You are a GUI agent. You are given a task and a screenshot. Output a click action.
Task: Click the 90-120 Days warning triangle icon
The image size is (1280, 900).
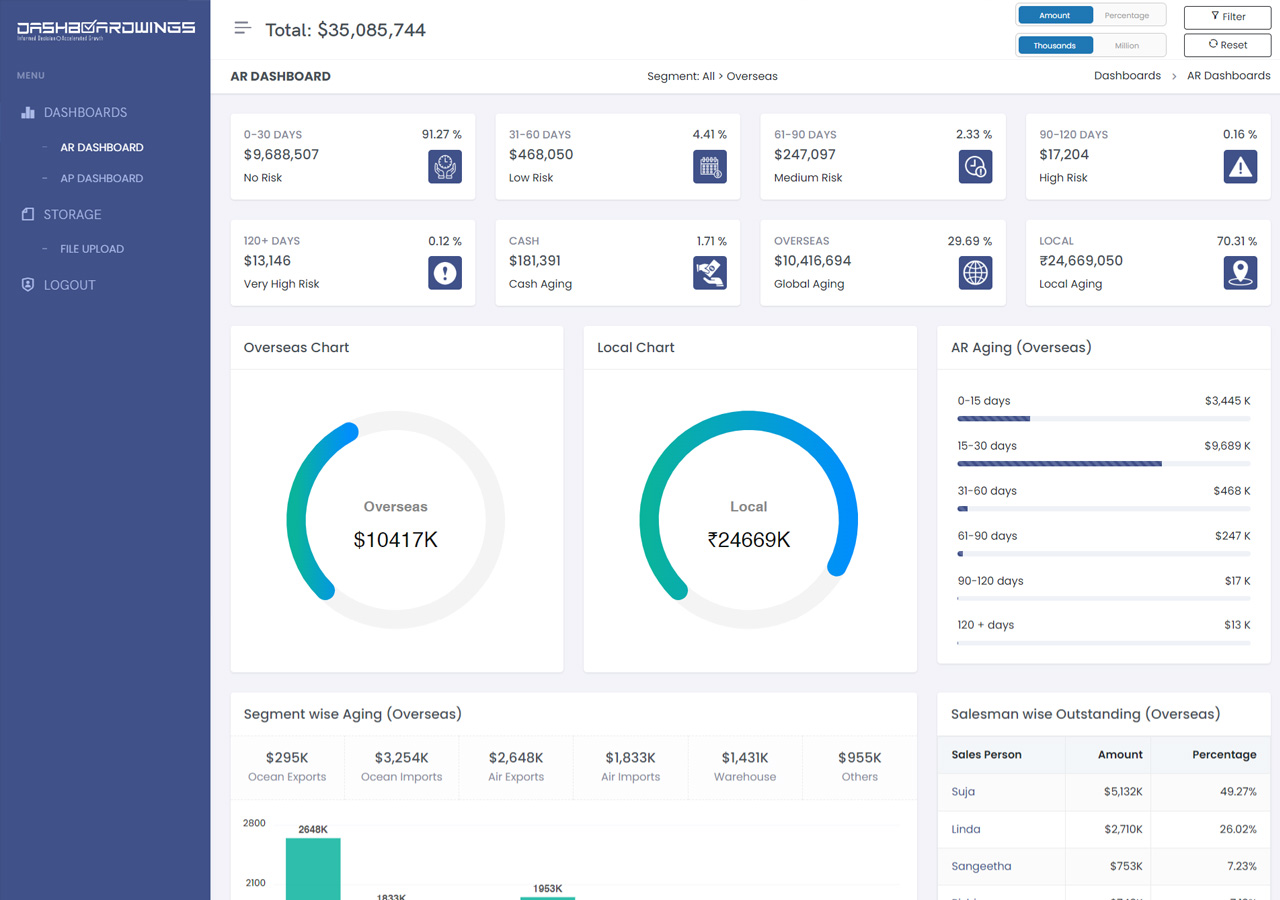[x=1240, y=167]
